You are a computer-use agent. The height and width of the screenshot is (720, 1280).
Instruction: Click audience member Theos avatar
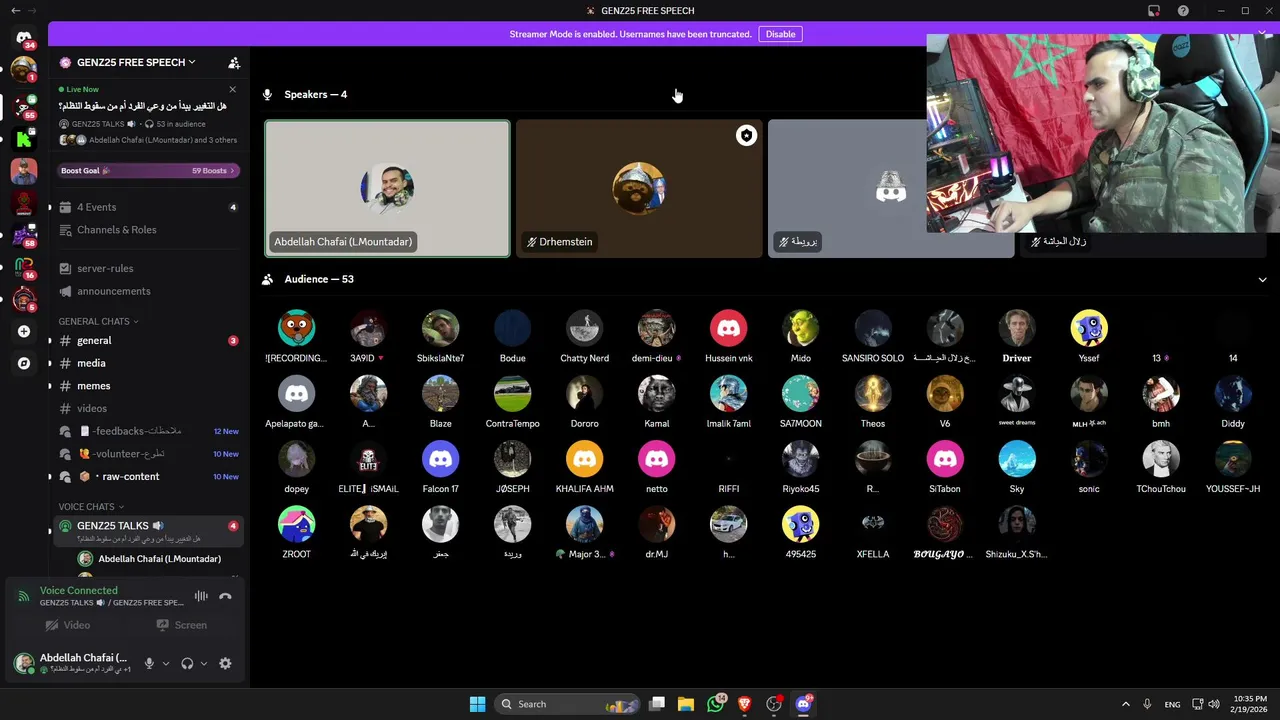[x=873, y=394]
